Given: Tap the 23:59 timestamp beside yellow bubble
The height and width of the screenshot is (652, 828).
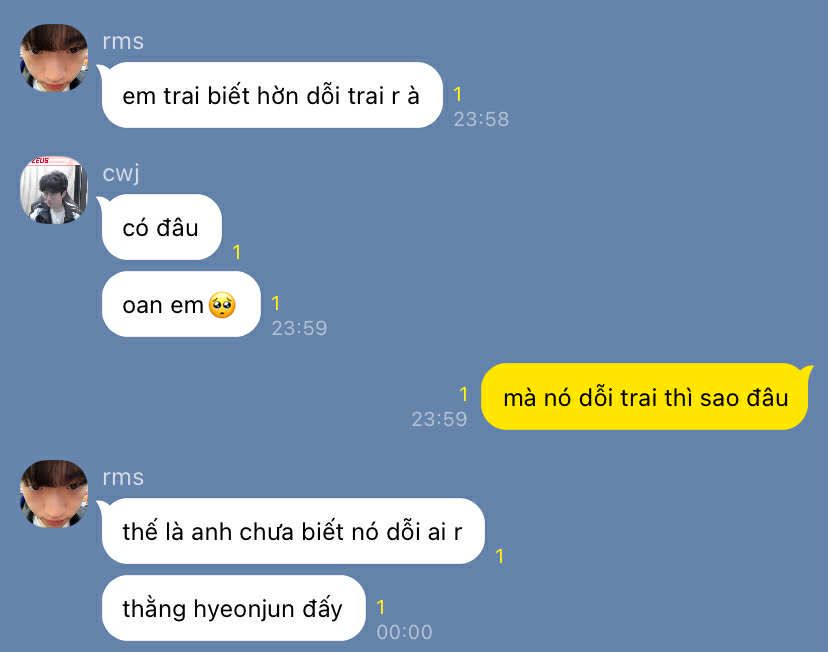Looking at the screenshot, I should pos(439,419).
